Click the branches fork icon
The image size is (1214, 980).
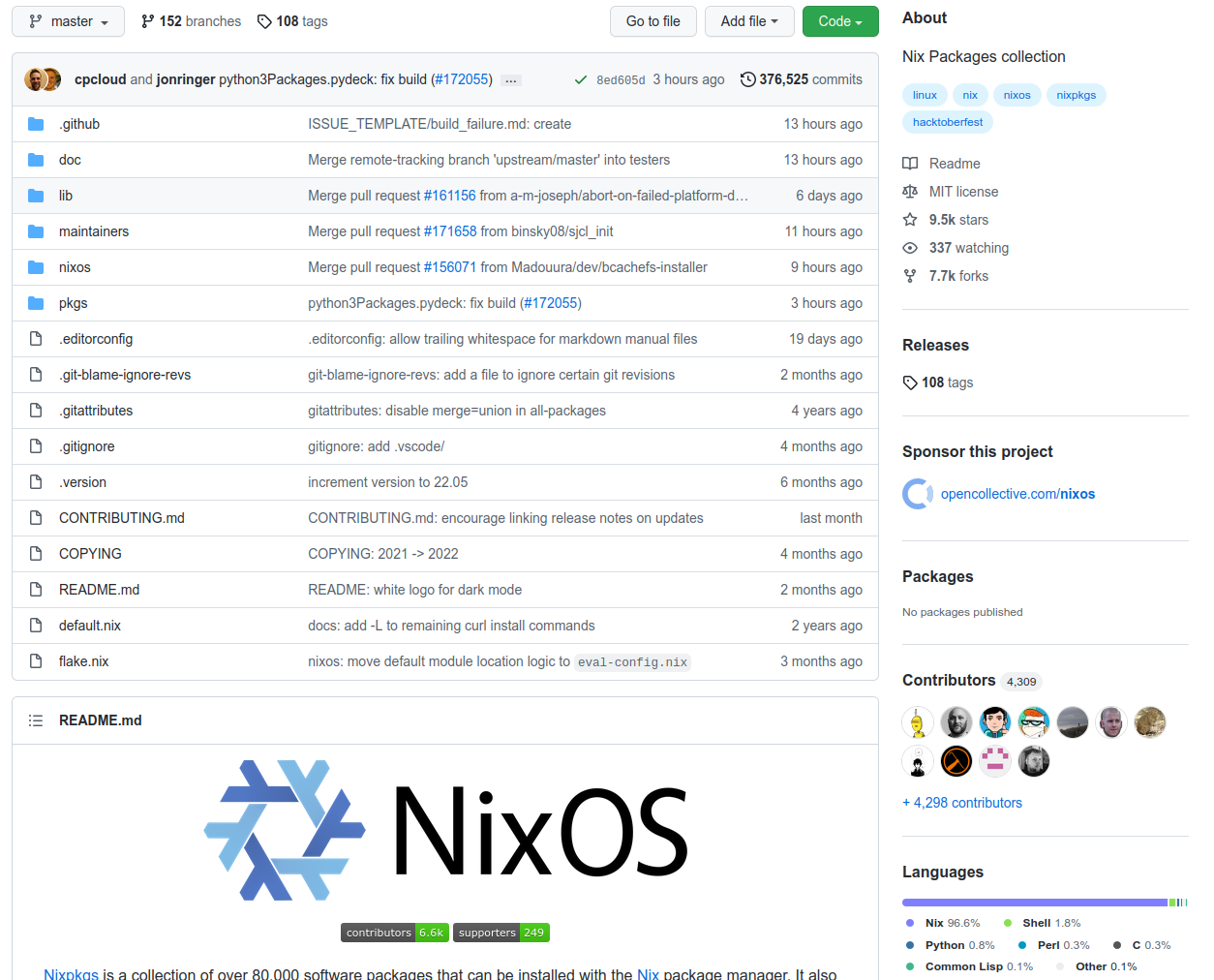pyautogui.click(x=147, y=21)
